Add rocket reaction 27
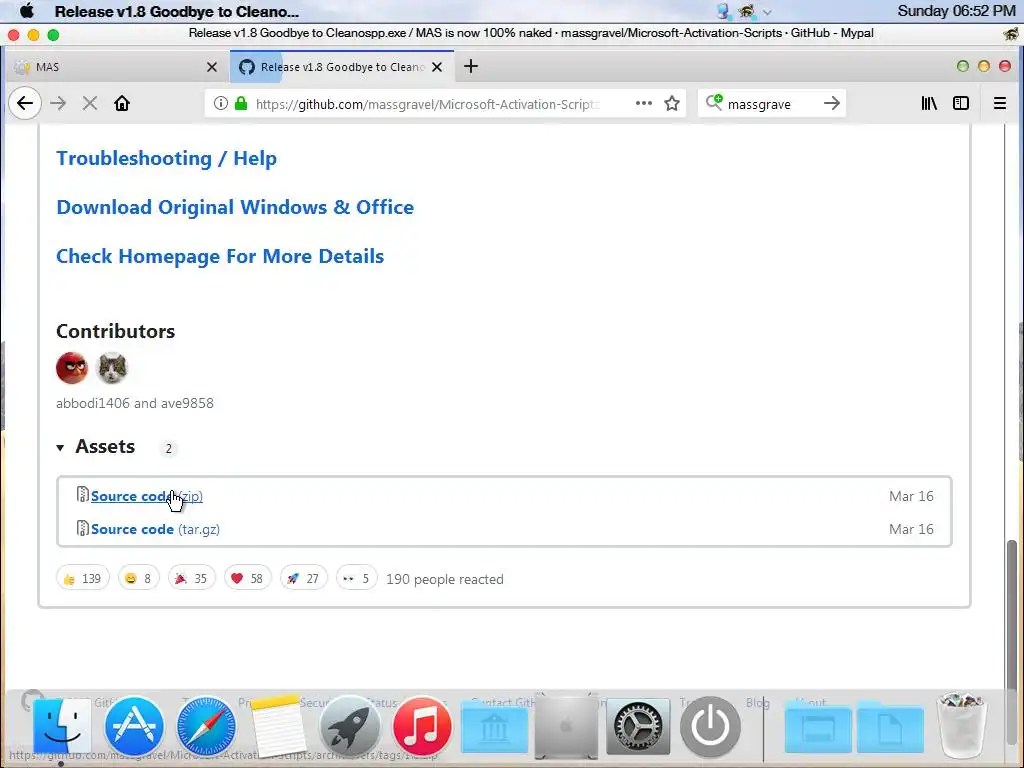This screenshot has width=1024, height=768. click(x=304, y=579)
